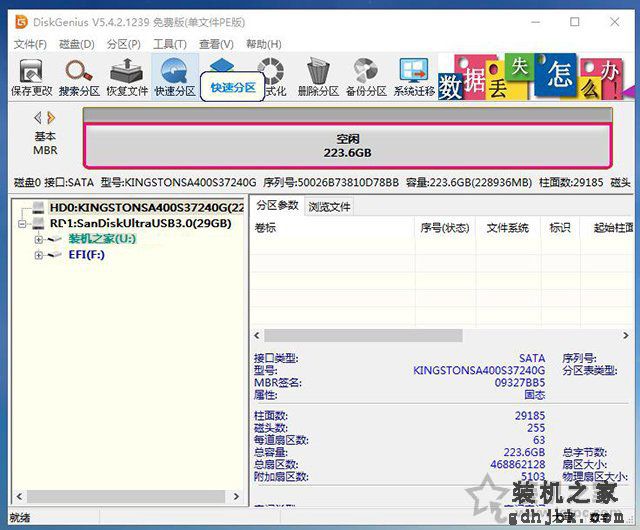Click the 基本 MBR disk type label

(45, 143)
